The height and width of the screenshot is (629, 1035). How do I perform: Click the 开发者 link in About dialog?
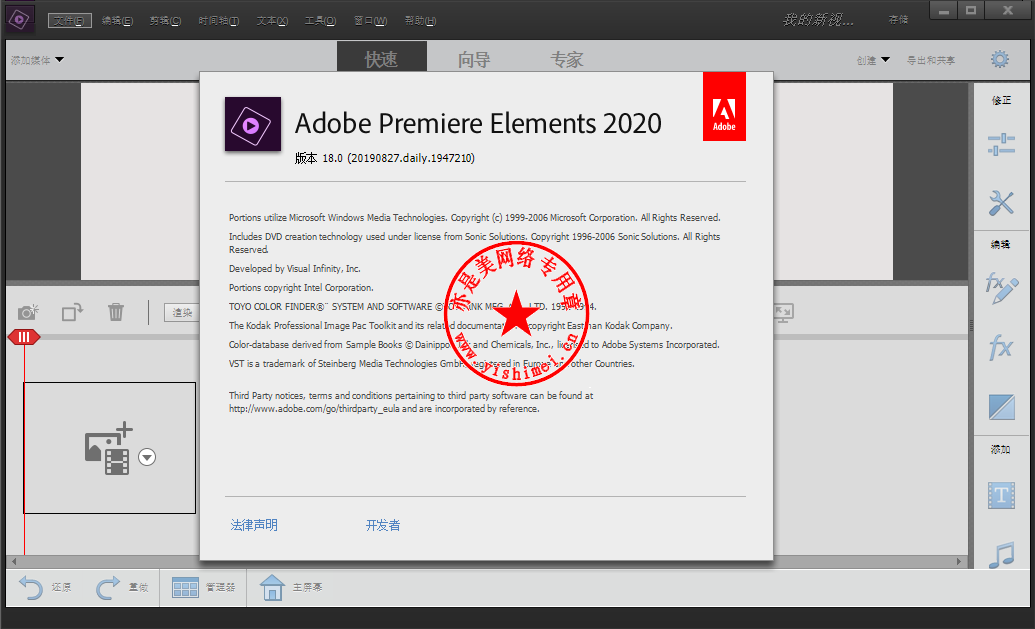(x=383, y=525)
